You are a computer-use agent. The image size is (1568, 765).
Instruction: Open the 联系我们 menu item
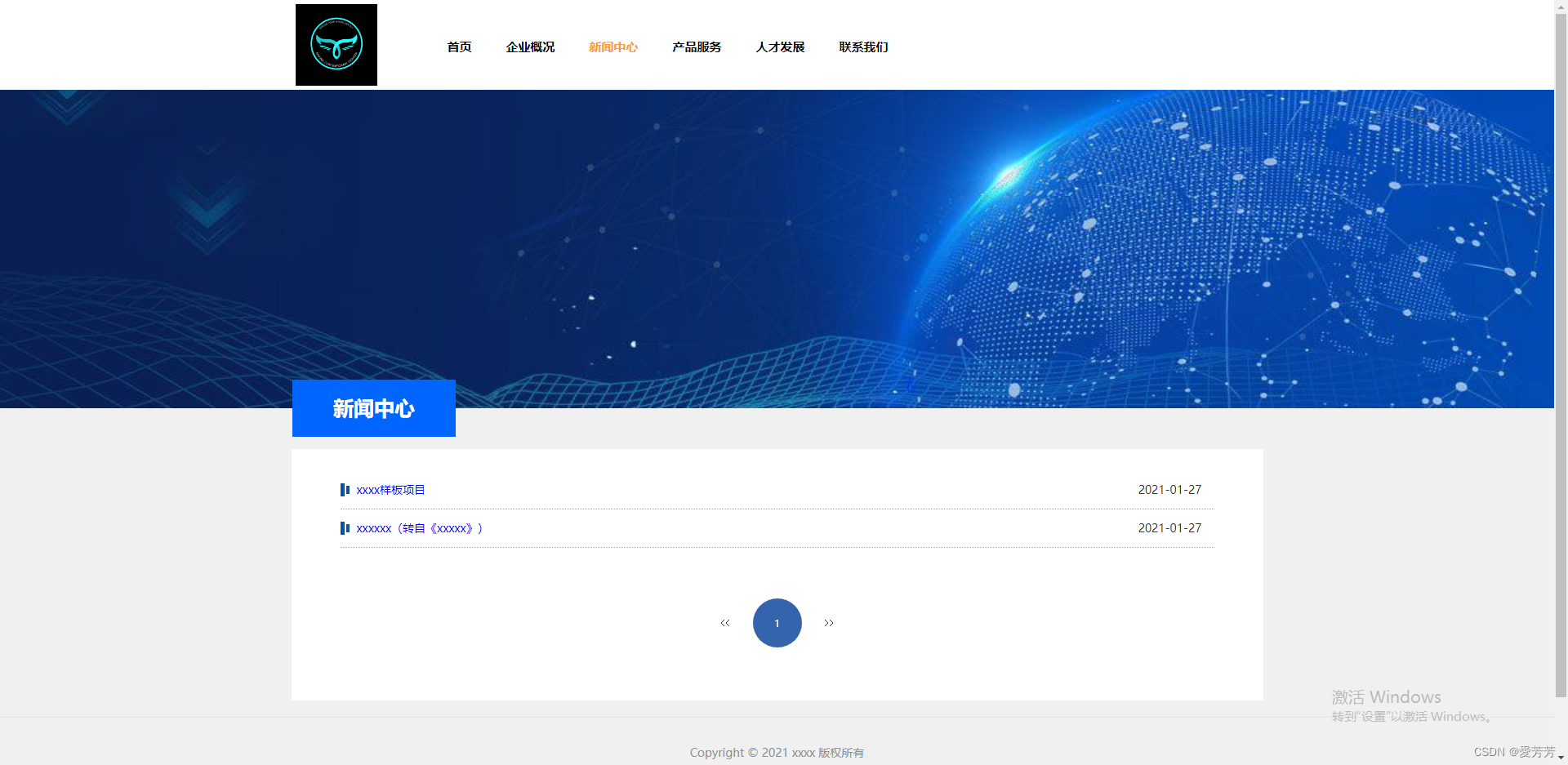[x=863, y=47]
